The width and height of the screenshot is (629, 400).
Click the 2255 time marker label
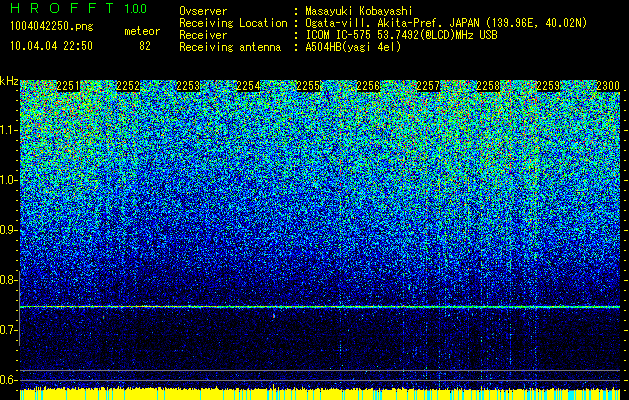[x=308, y=86]
